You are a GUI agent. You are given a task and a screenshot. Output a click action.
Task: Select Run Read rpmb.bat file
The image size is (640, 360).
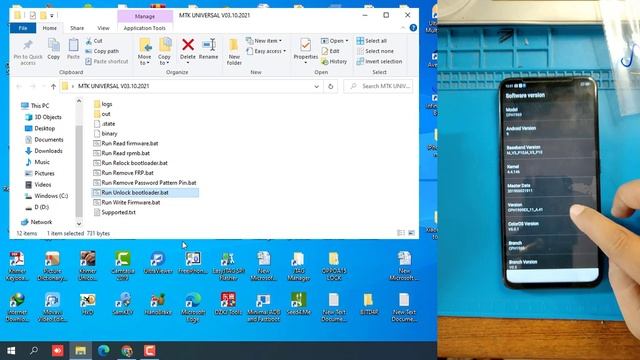[122, 153]
